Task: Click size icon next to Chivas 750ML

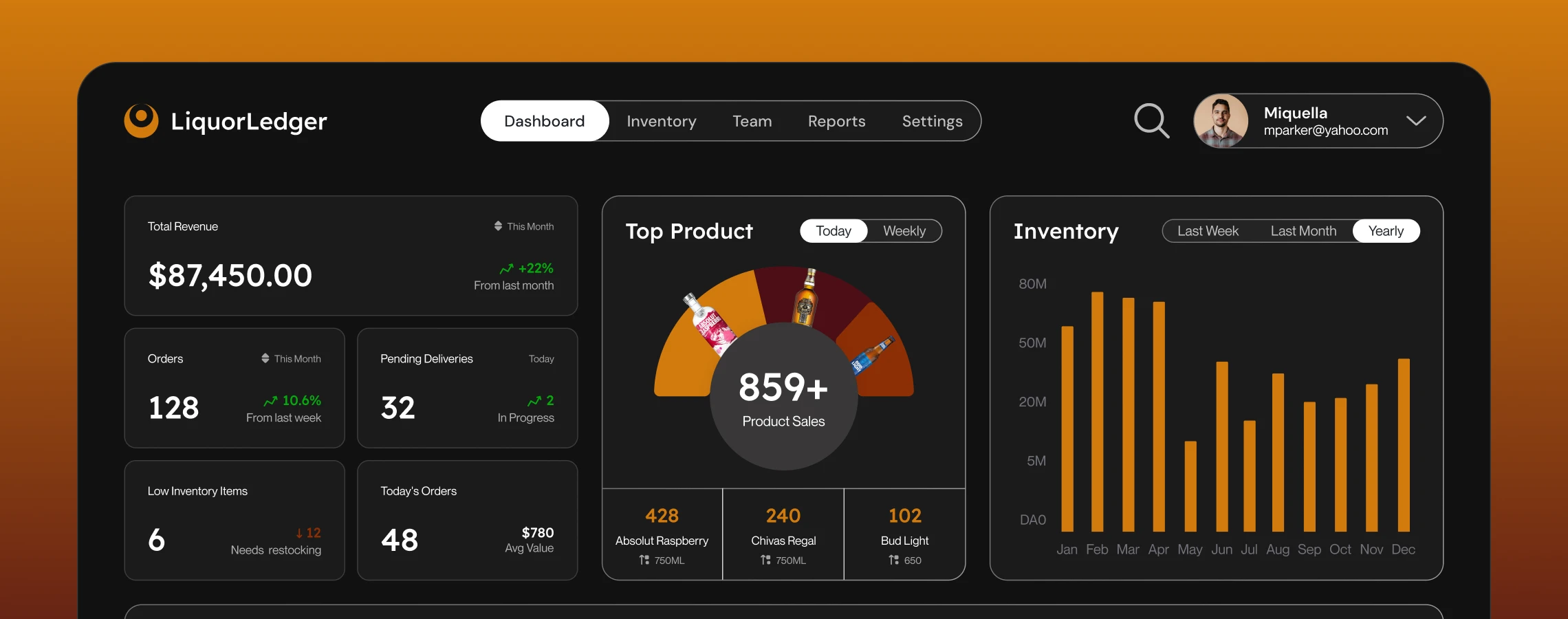Action: pyautogui.click(x=765, y=560)
